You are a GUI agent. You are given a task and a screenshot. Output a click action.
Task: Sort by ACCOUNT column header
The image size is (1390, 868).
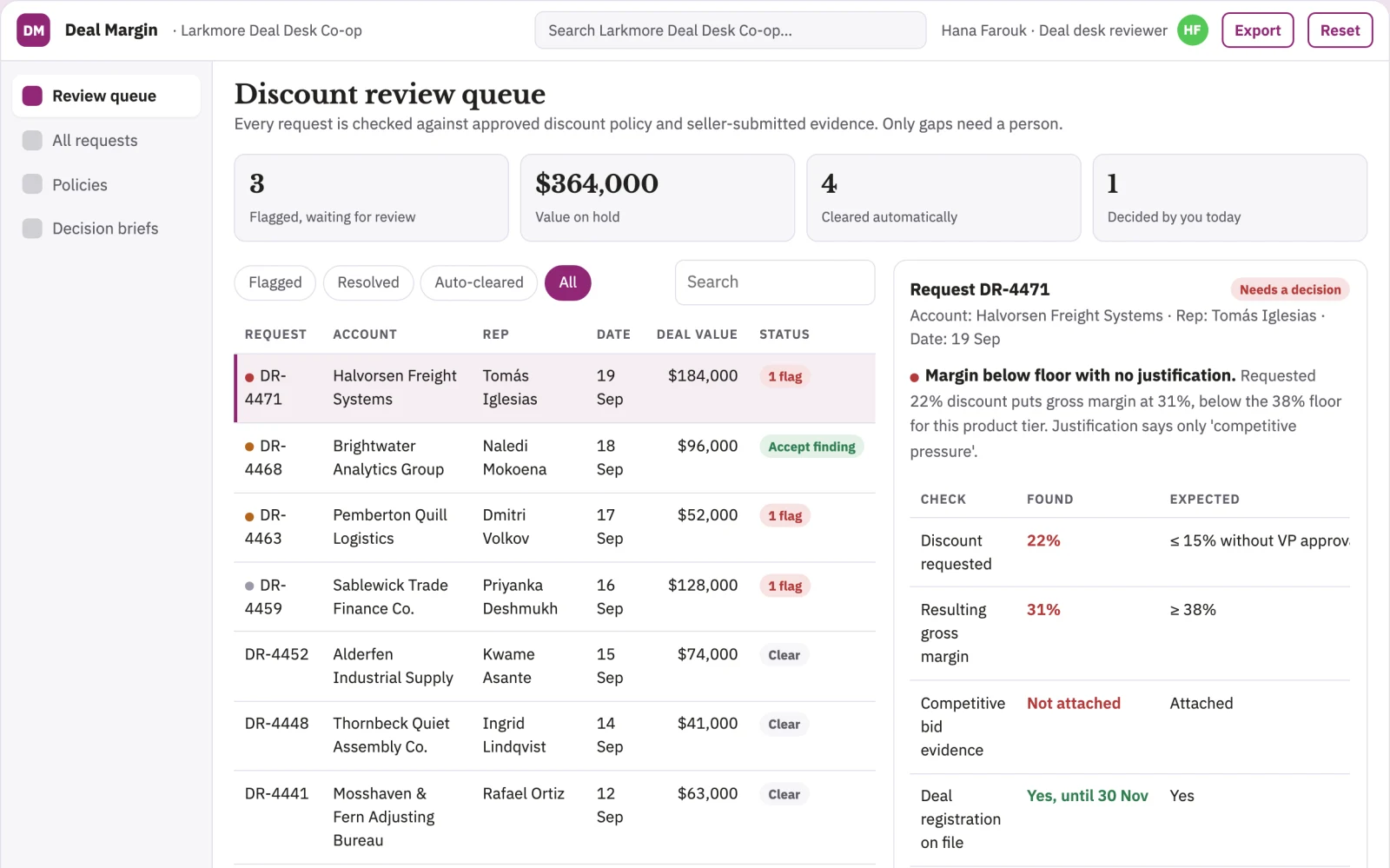[x=365, y=335]
